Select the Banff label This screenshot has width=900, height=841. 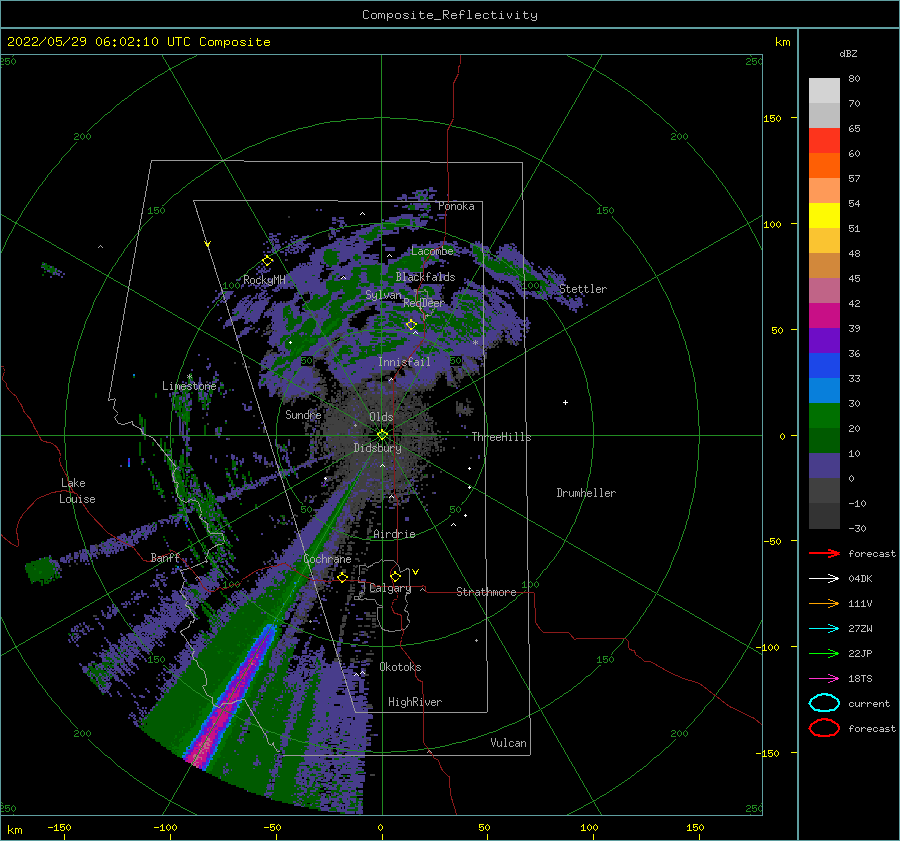[x=165, y=557]
